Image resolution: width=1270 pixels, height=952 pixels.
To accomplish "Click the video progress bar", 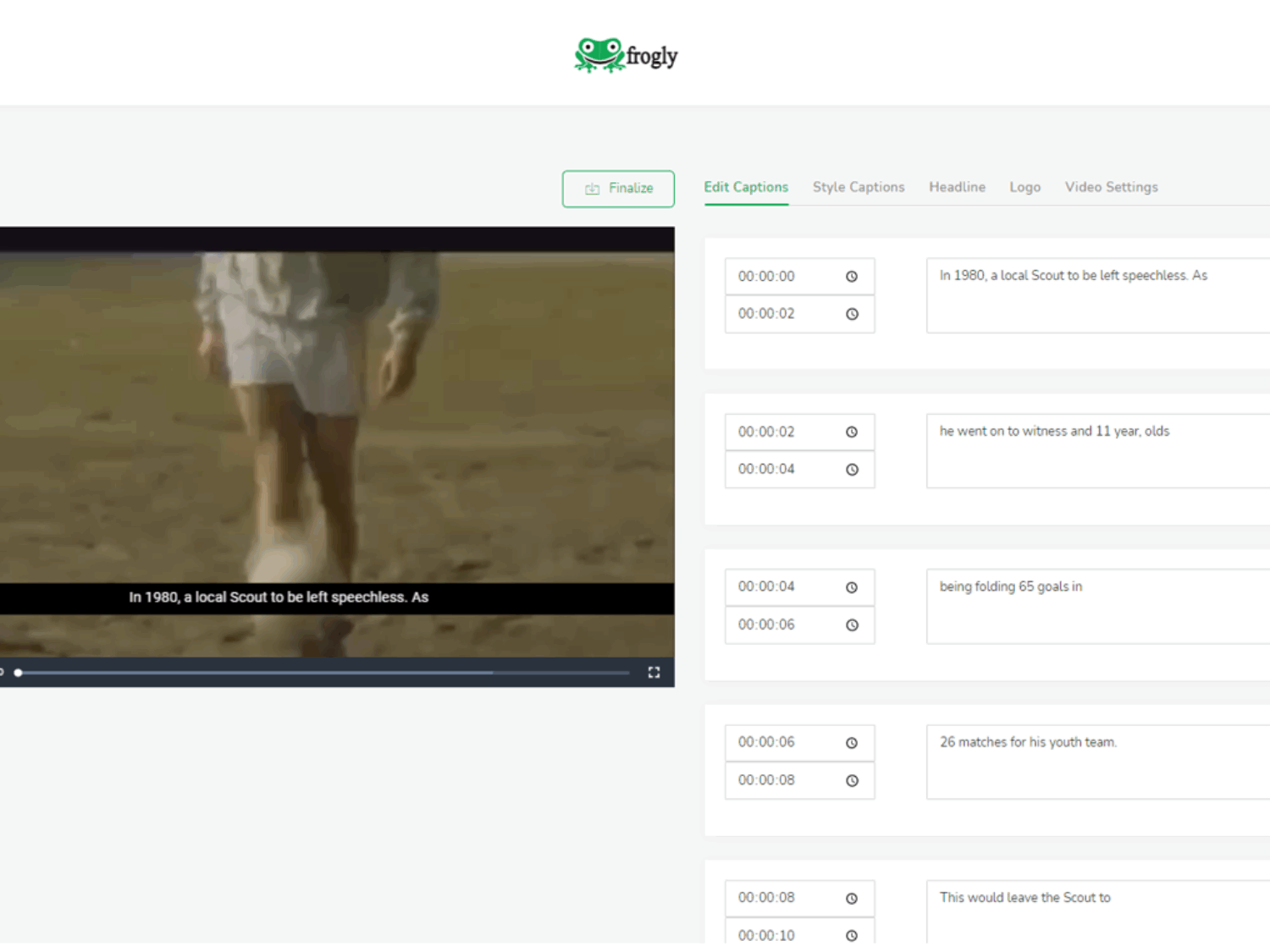I will 322,673.
